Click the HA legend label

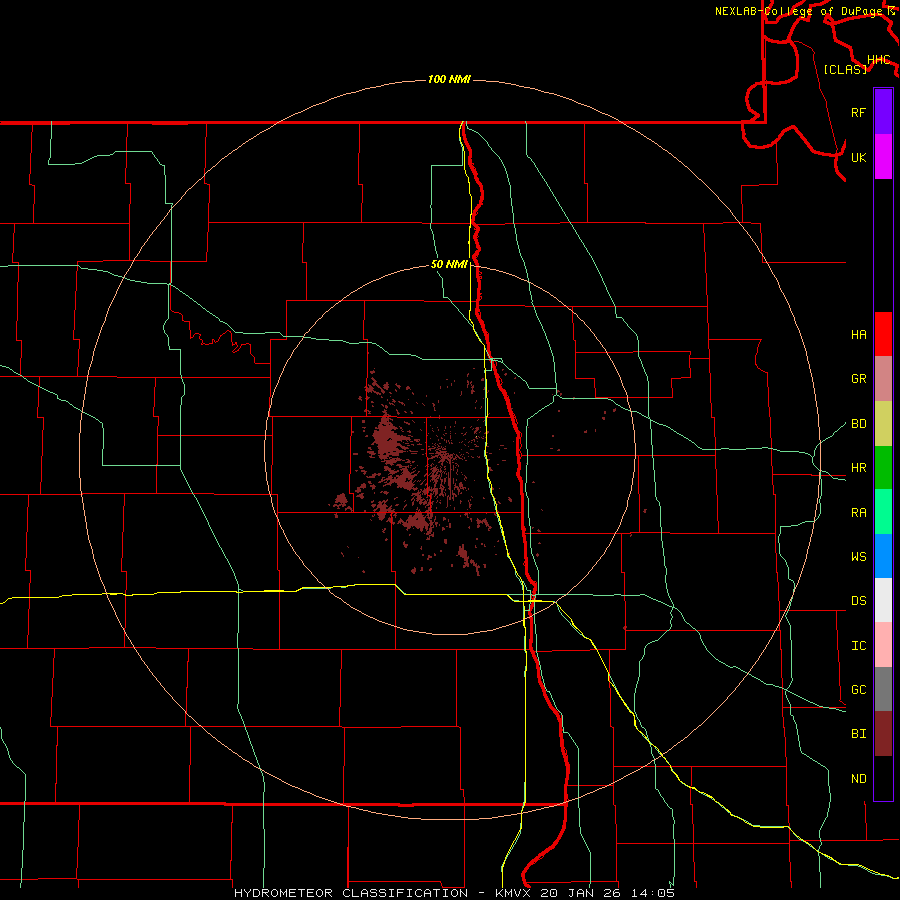858,334
